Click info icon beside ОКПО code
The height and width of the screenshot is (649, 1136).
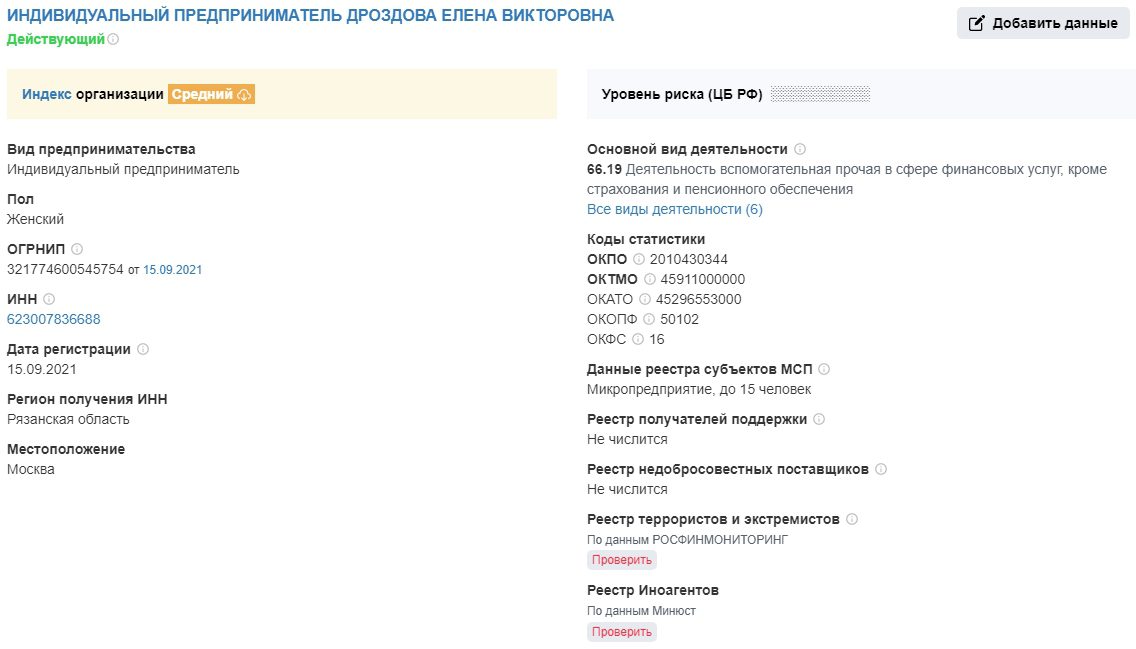(639, 259)
